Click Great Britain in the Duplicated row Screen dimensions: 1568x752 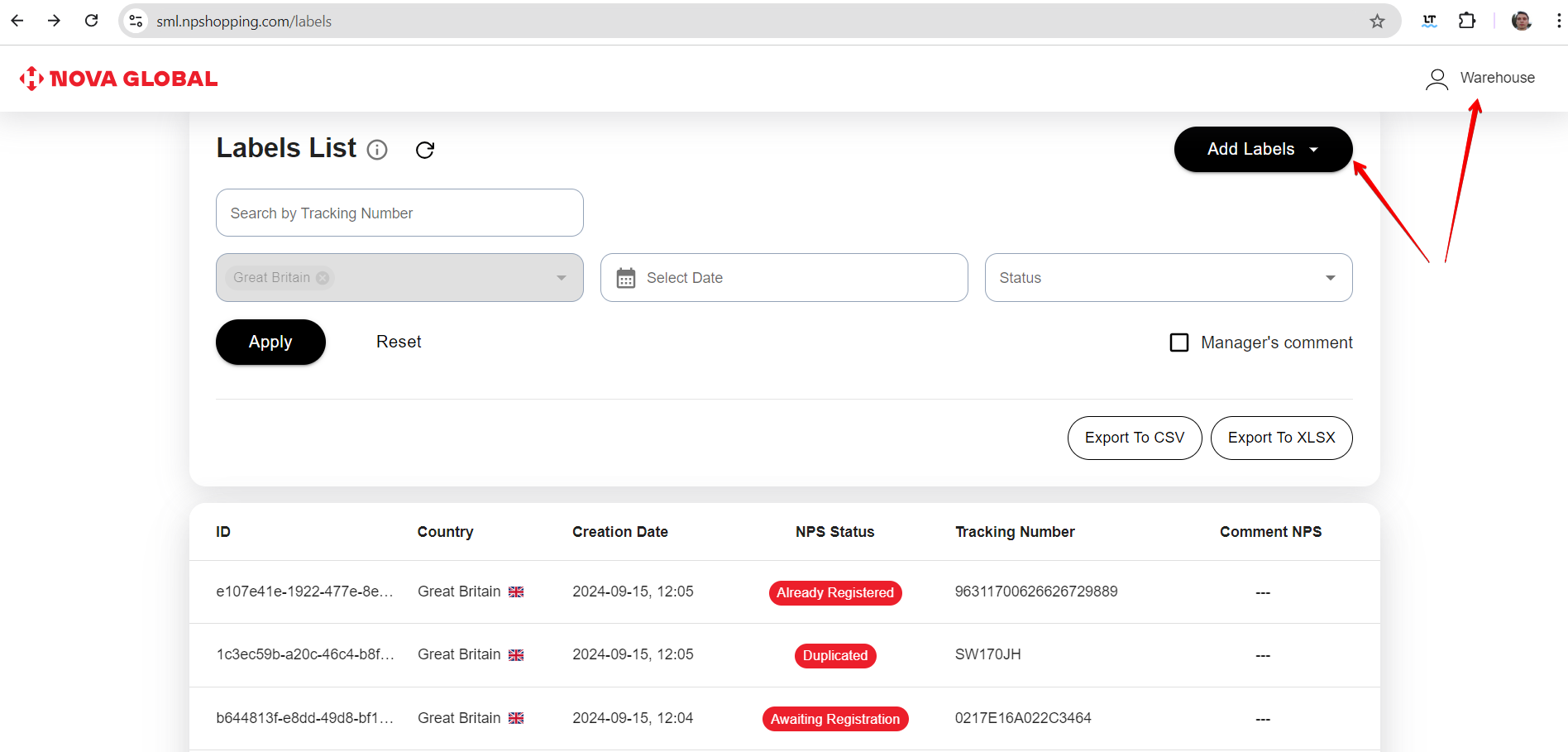click(459, 654)
